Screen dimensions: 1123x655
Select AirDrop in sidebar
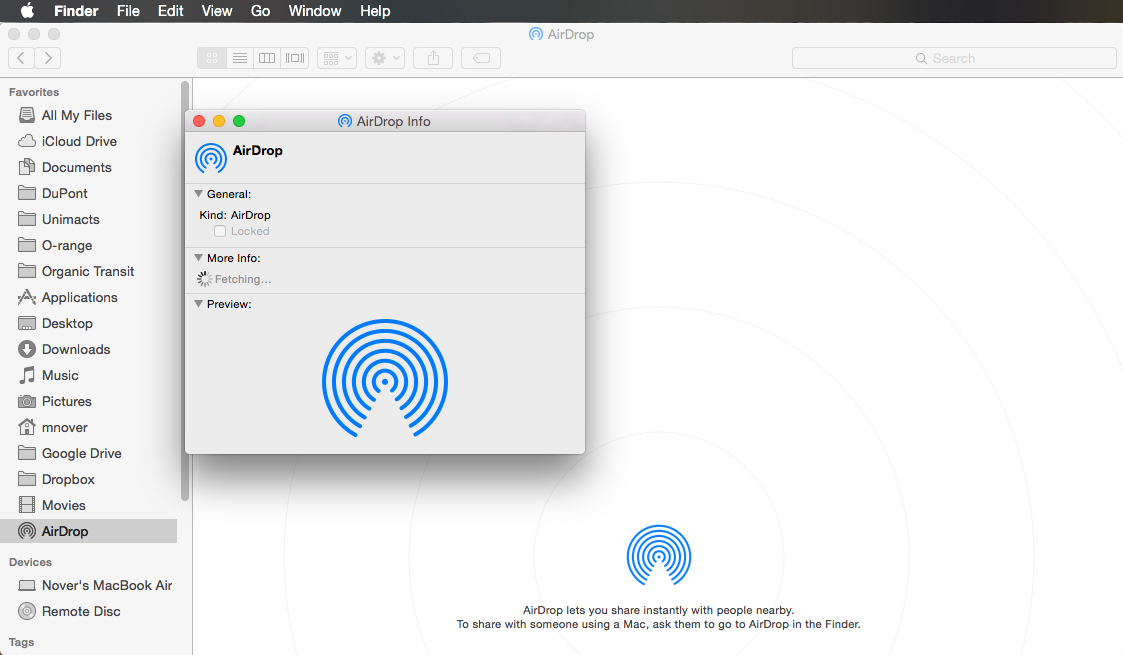point(89,531)
